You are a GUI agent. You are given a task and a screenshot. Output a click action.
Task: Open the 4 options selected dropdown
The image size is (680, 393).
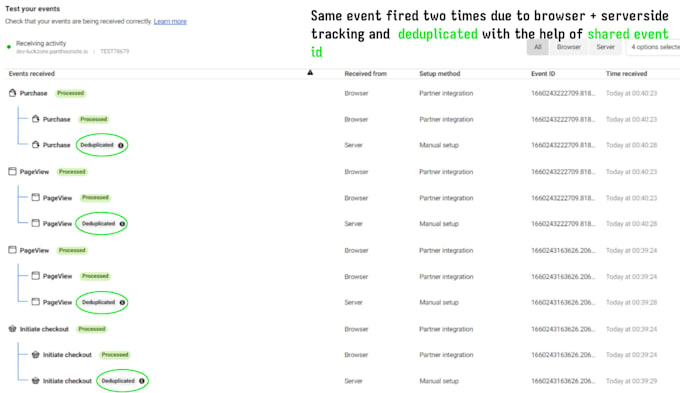click(653, 47)
